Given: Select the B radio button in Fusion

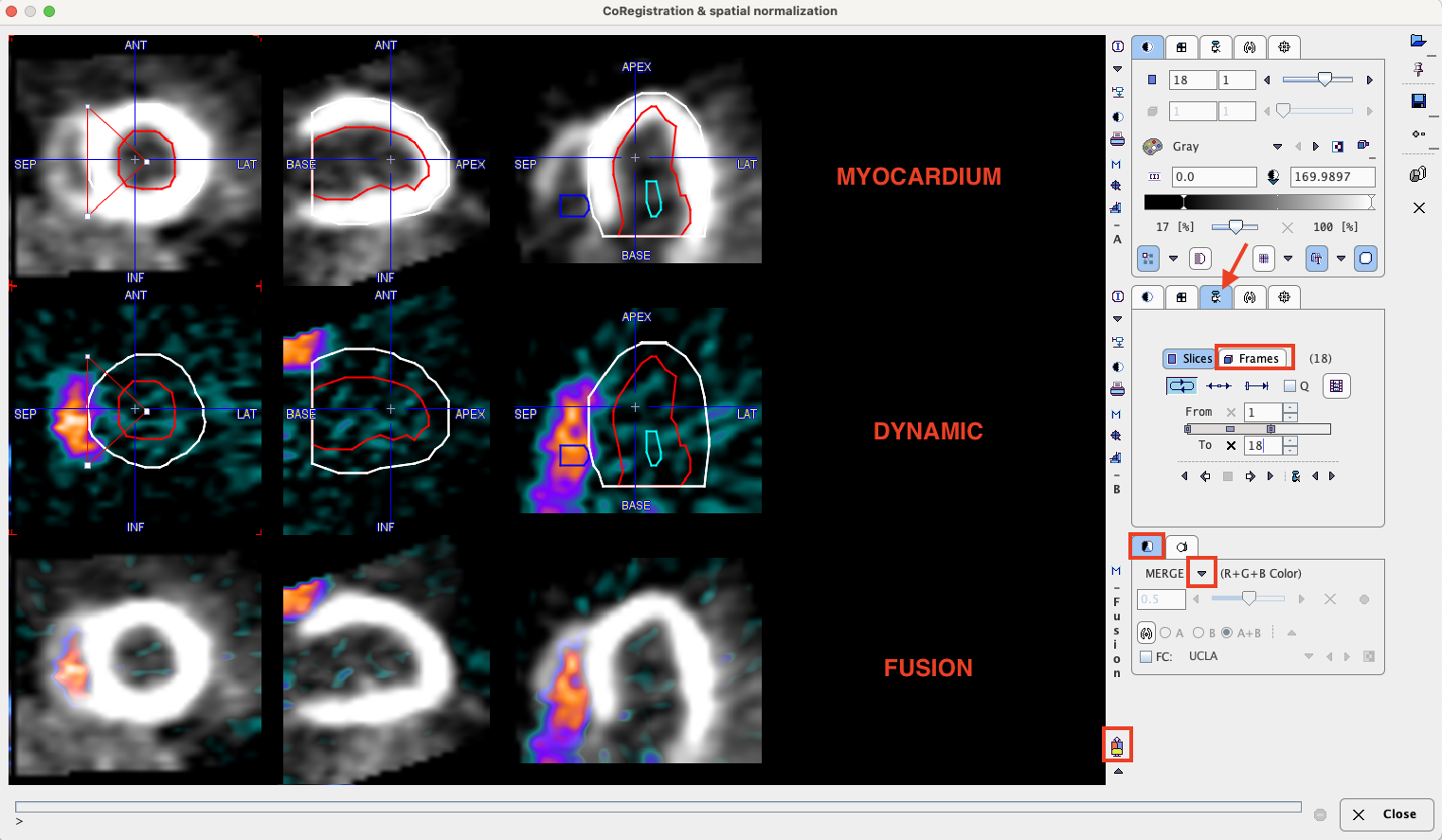Looking at the screenshot, I should pyautogui.click(x=1199, y=633).
